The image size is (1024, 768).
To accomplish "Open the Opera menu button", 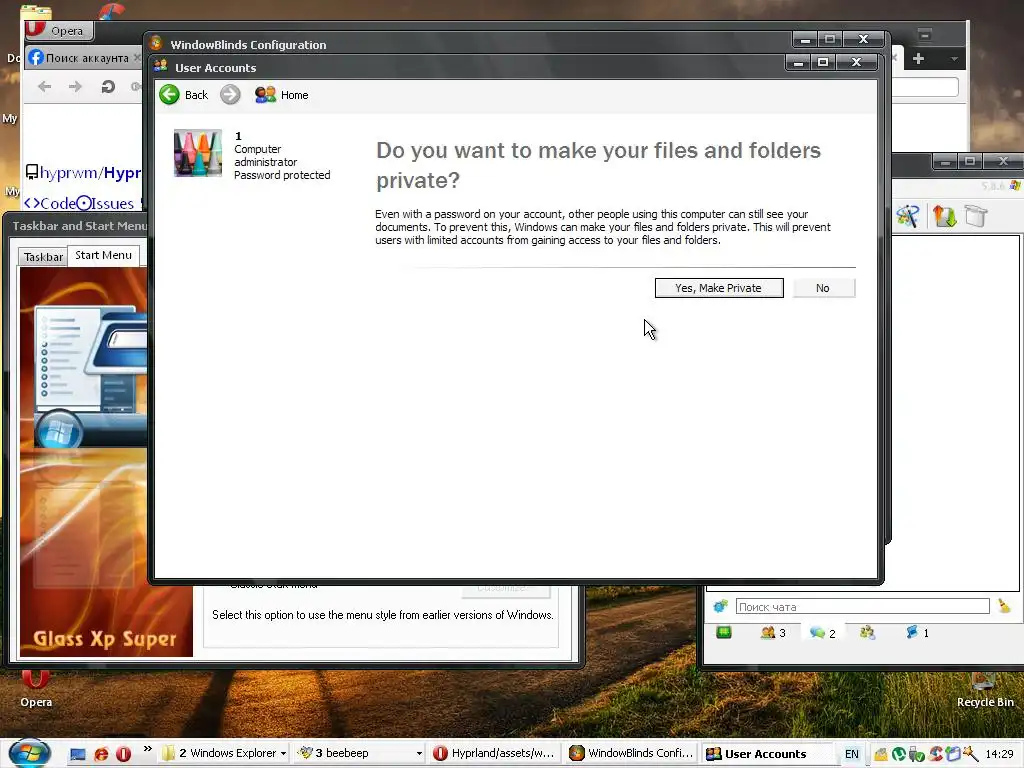I will click(59, 30).
